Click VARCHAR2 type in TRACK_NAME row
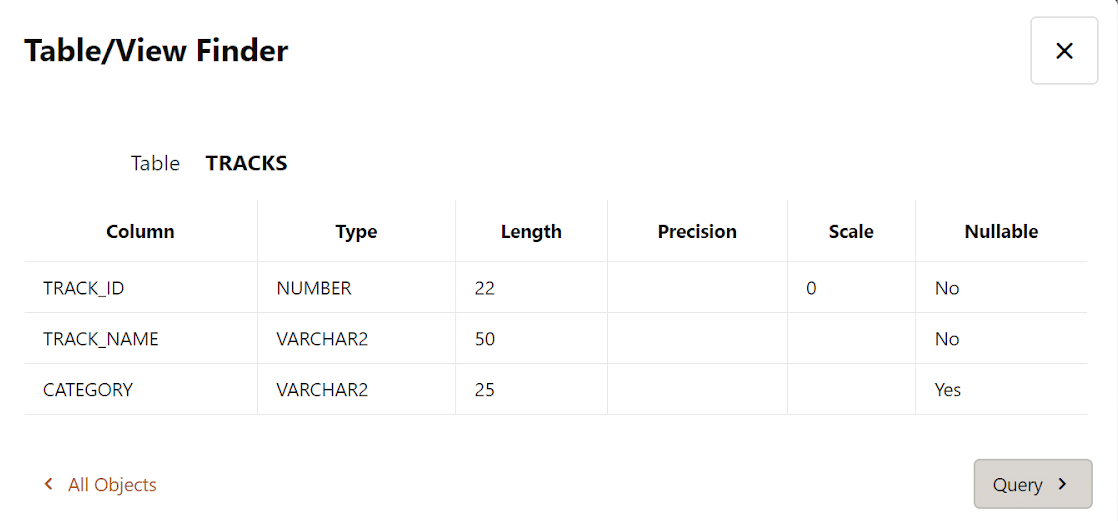The image size is (1118, 521). coord(322,339)
